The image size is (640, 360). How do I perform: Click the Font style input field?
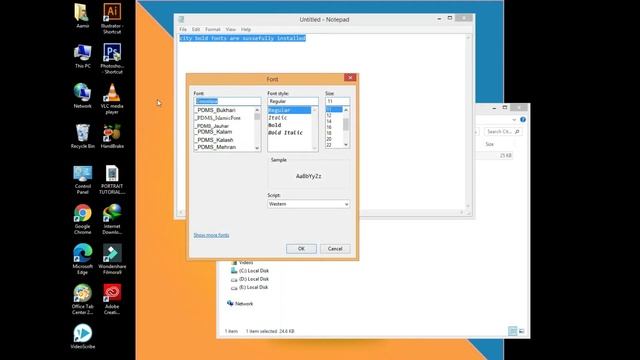tap(293, 101)
